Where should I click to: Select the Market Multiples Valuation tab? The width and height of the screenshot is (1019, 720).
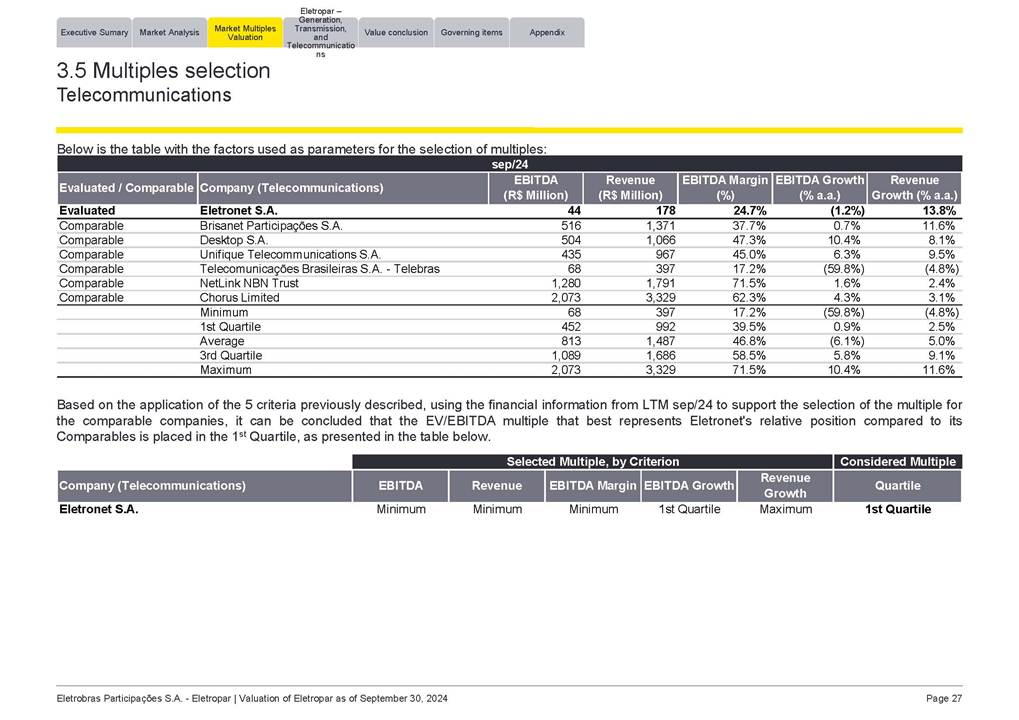[x=245, y=33]
